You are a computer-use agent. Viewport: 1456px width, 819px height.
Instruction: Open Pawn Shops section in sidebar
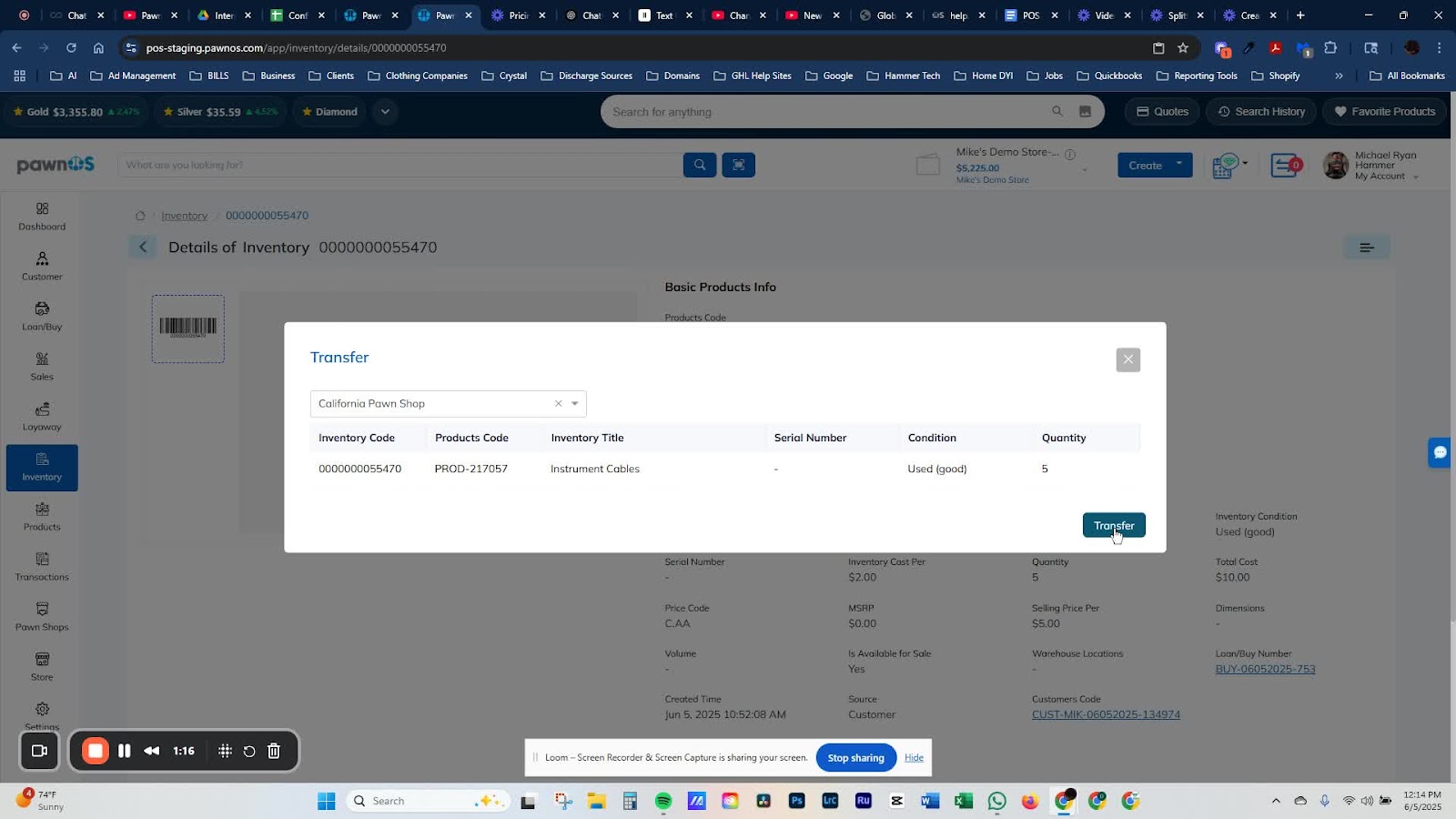[42, 617]
